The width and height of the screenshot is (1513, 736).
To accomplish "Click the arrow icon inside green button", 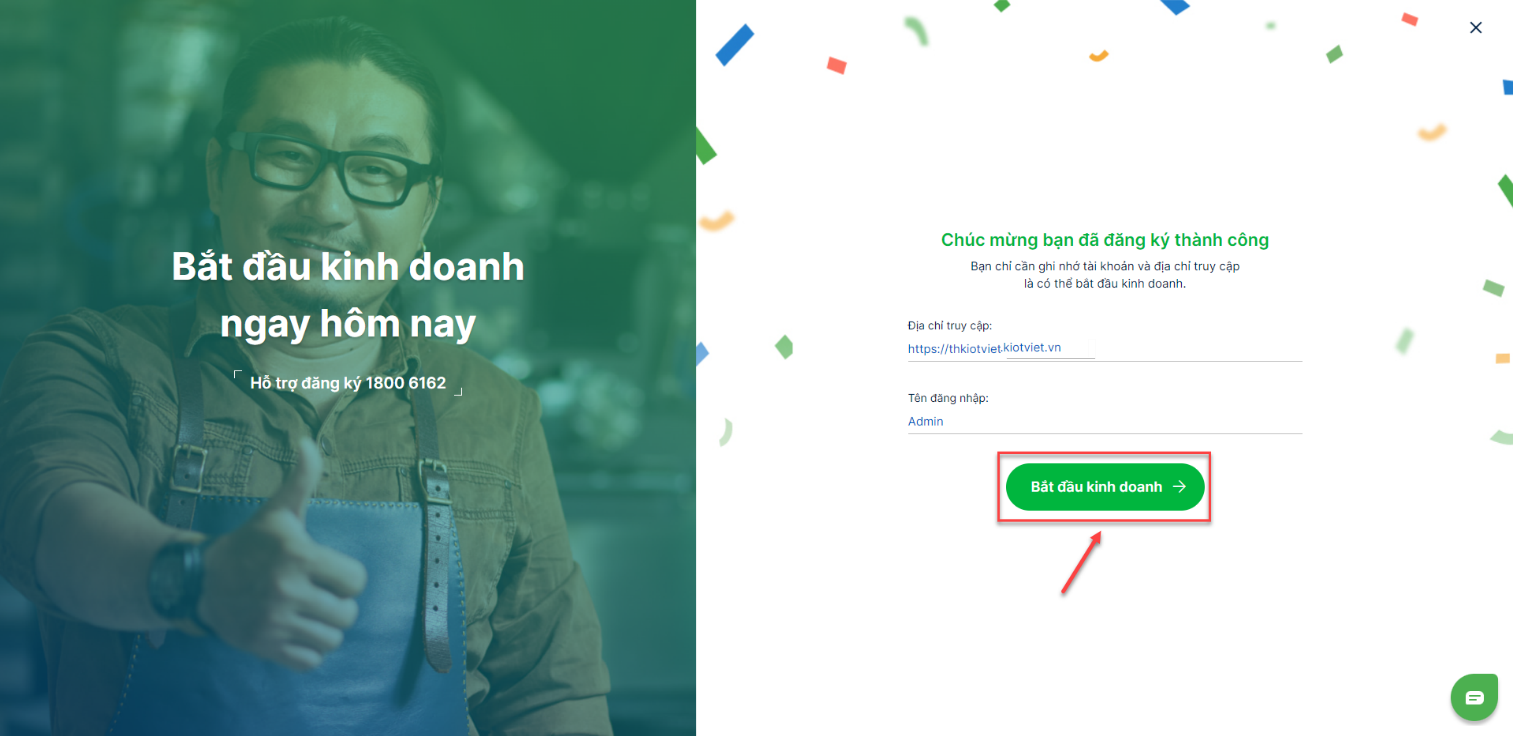I will [1179, 487].
